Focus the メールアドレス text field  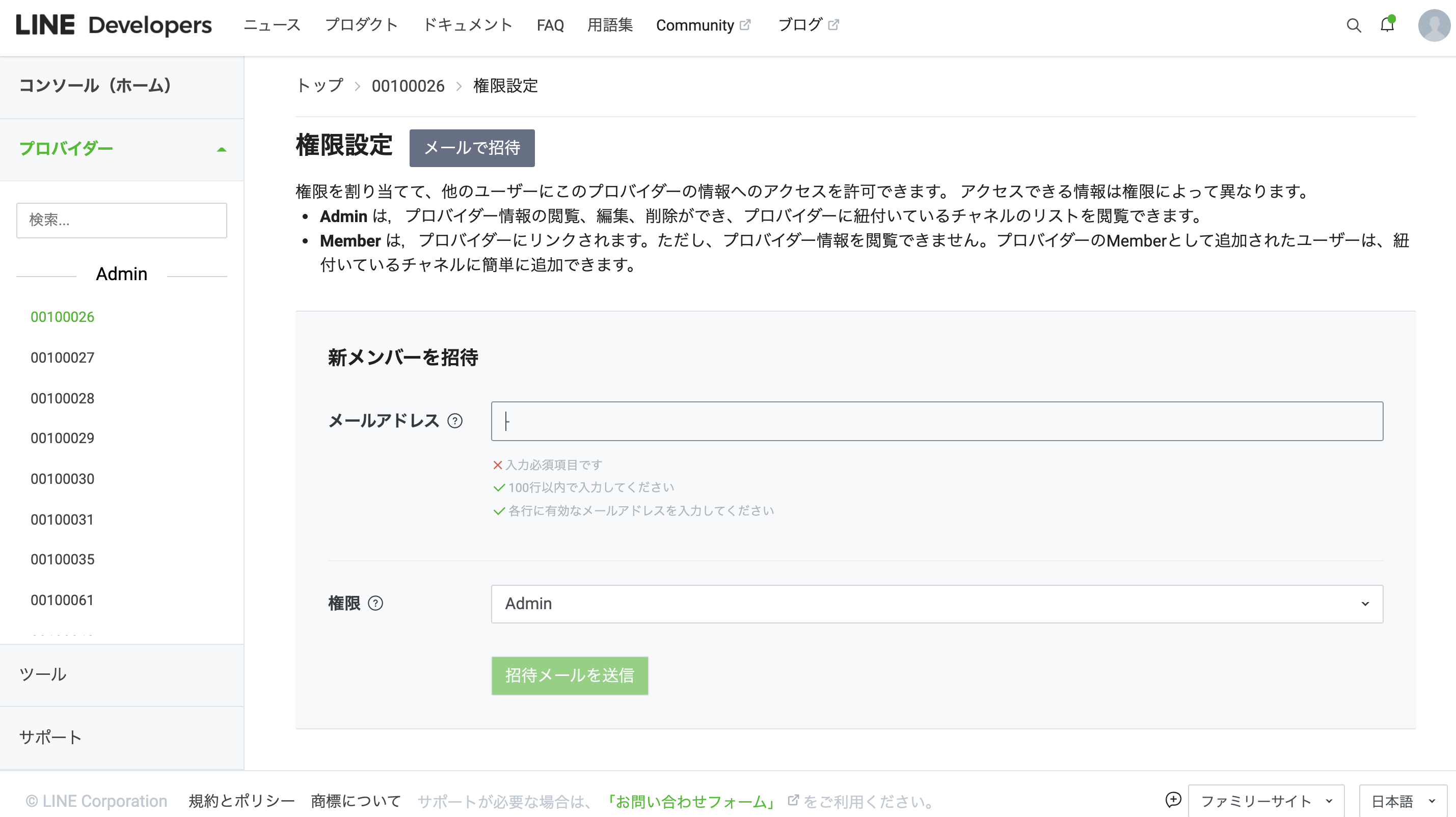point(936,421)
